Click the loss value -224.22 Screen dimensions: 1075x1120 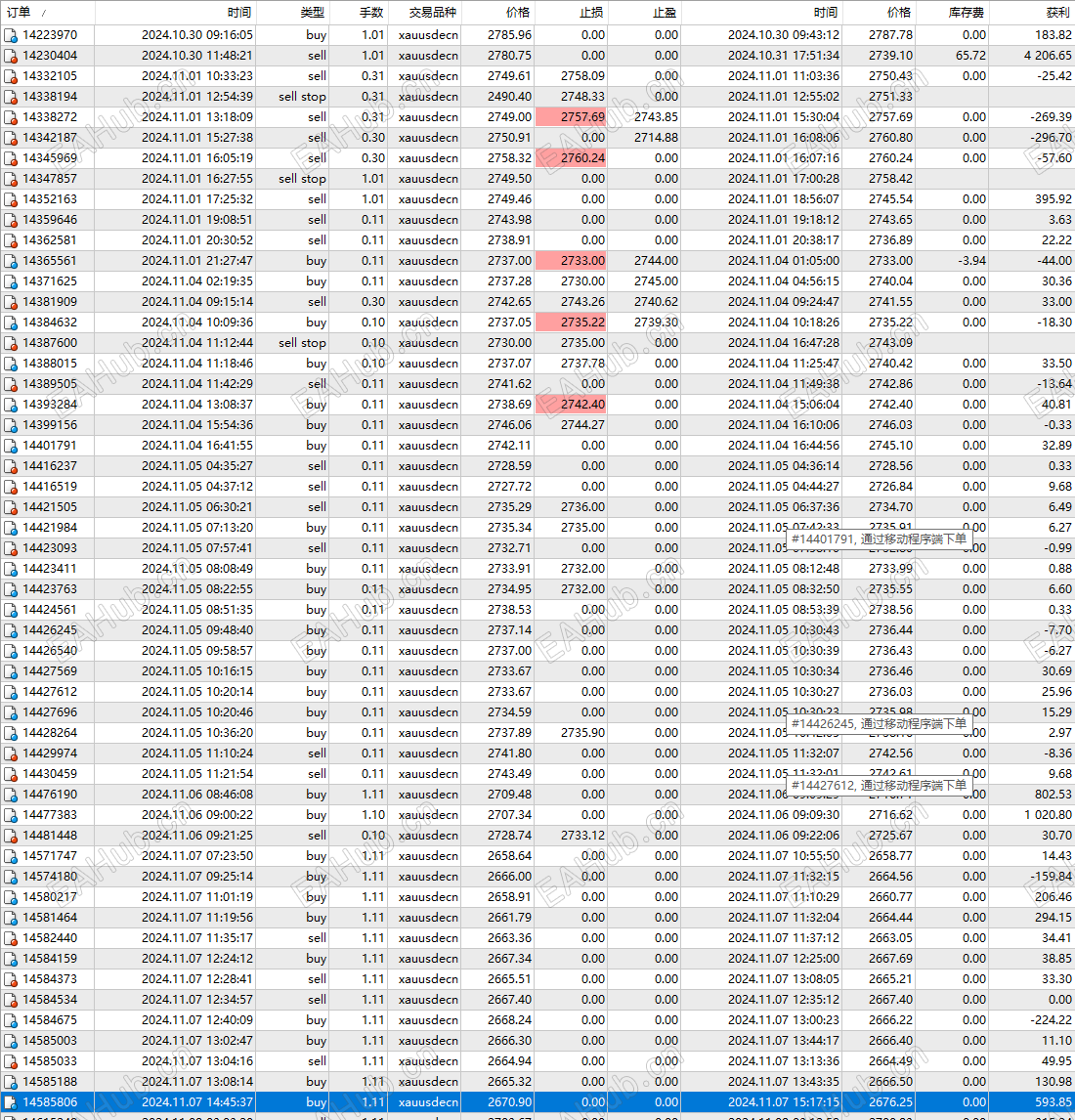1052,1020
